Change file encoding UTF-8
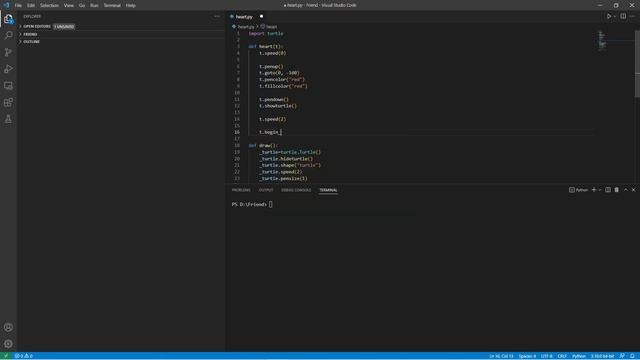The image size is (640, 360). click(x=547, y=356)
